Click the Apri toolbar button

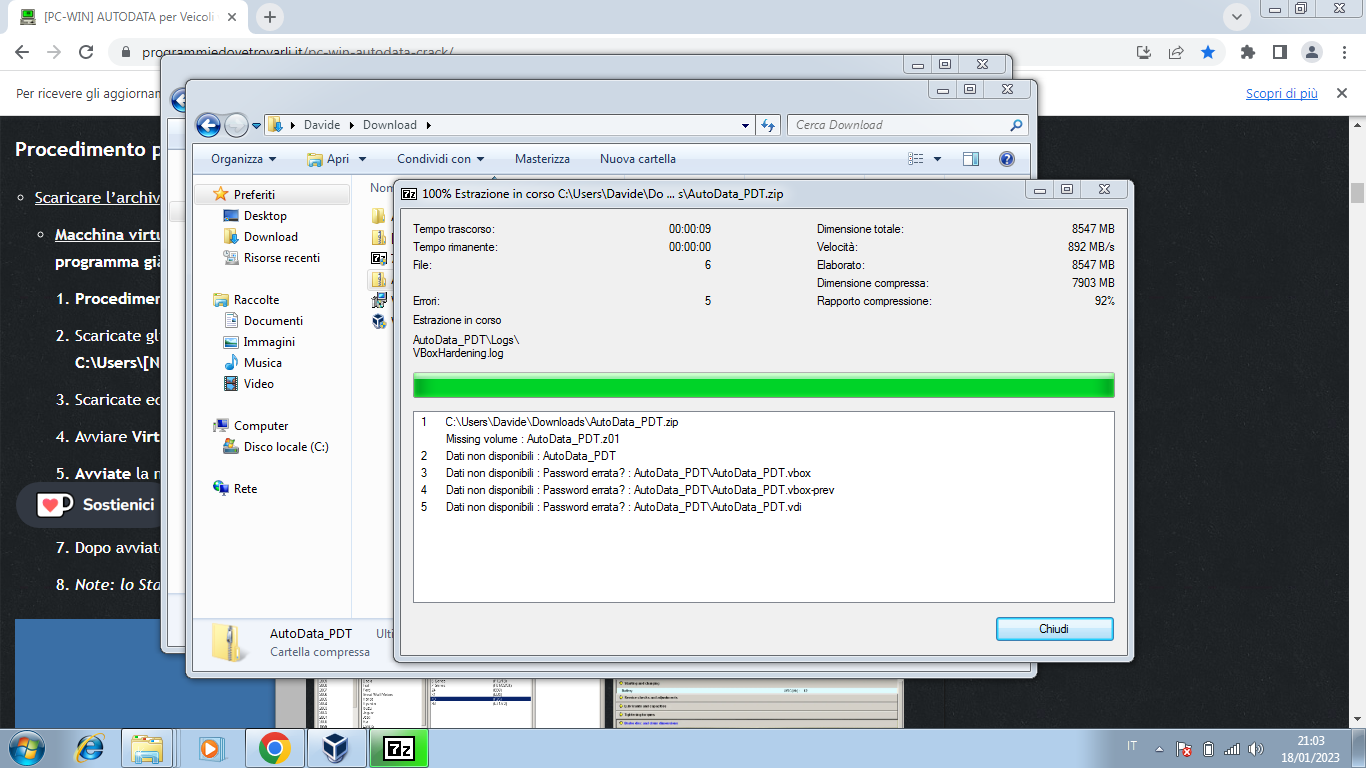(329, 159)
